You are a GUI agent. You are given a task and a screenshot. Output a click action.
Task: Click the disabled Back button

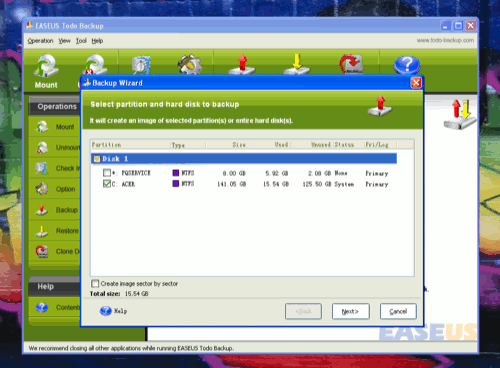303,311
